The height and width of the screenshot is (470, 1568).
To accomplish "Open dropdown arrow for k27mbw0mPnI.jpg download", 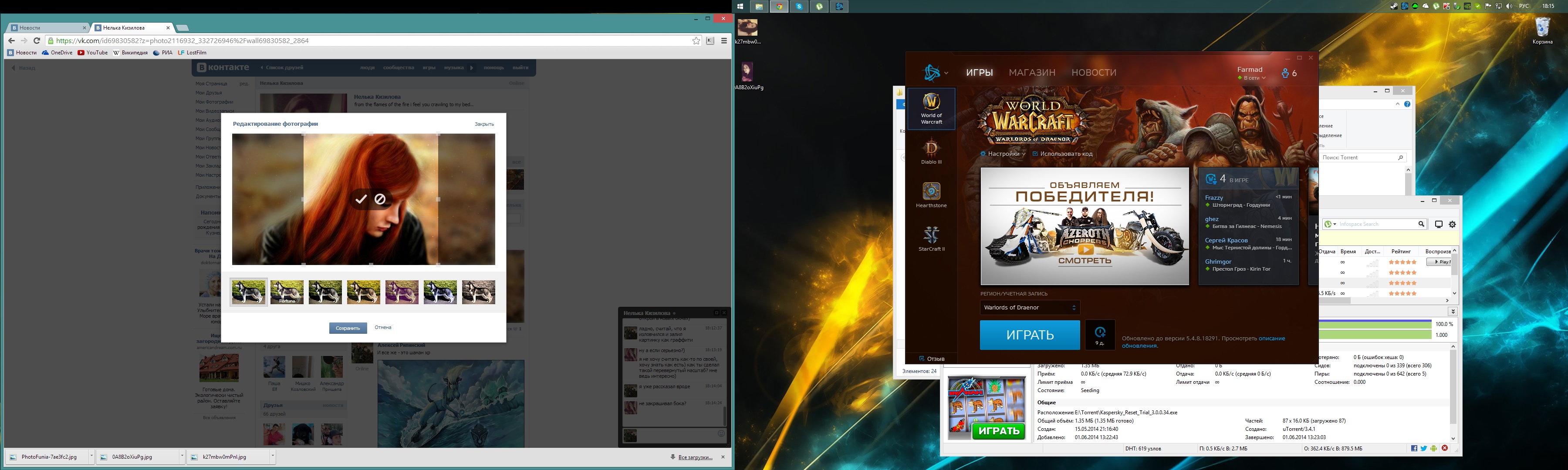I will (272, 457).
